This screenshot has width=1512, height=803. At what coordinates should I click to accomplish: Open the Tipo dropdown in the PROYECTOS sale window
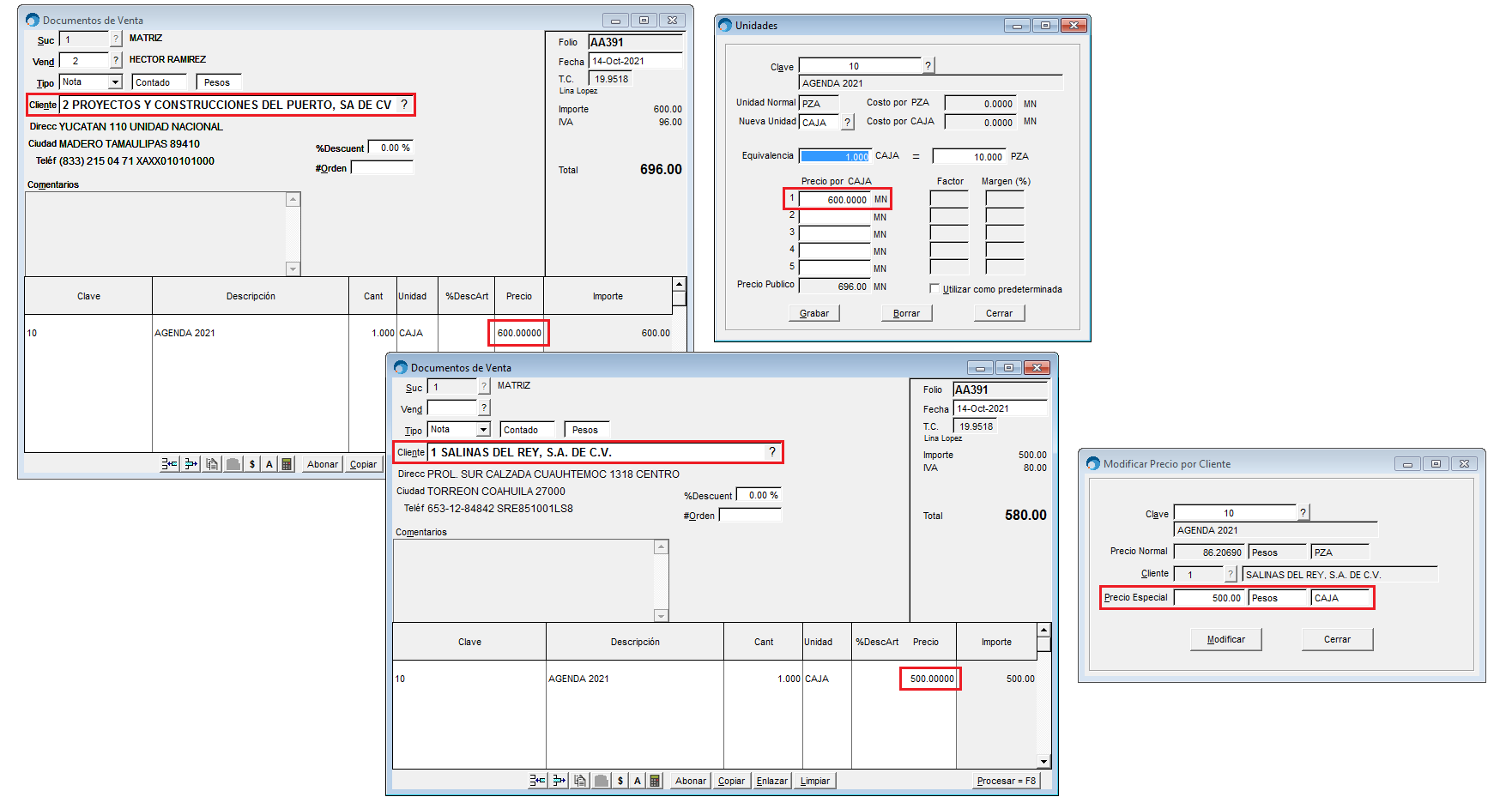click(x=115, y=82)
